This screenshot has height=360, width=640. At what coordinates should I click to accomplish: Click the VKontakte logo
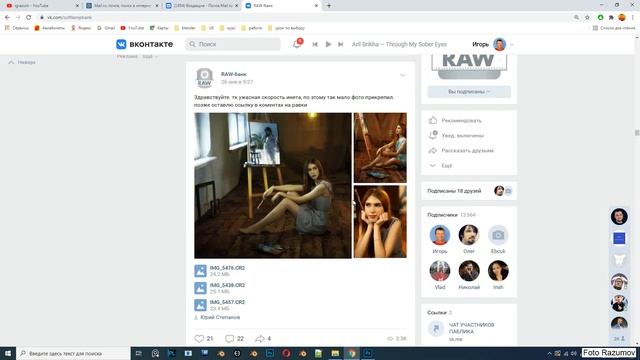144,44
